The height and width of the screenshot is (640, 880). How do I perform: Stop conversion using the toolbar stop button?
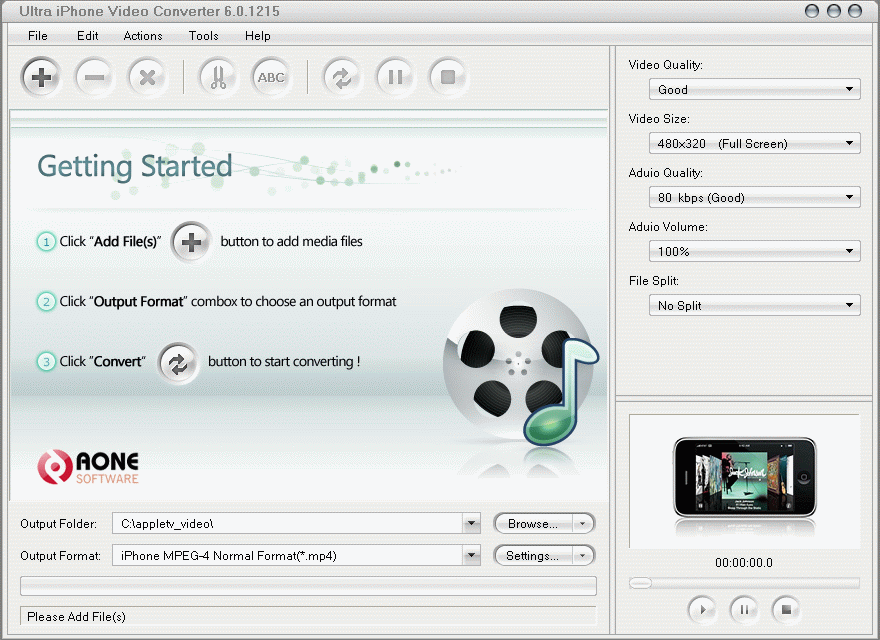point(448,77)
